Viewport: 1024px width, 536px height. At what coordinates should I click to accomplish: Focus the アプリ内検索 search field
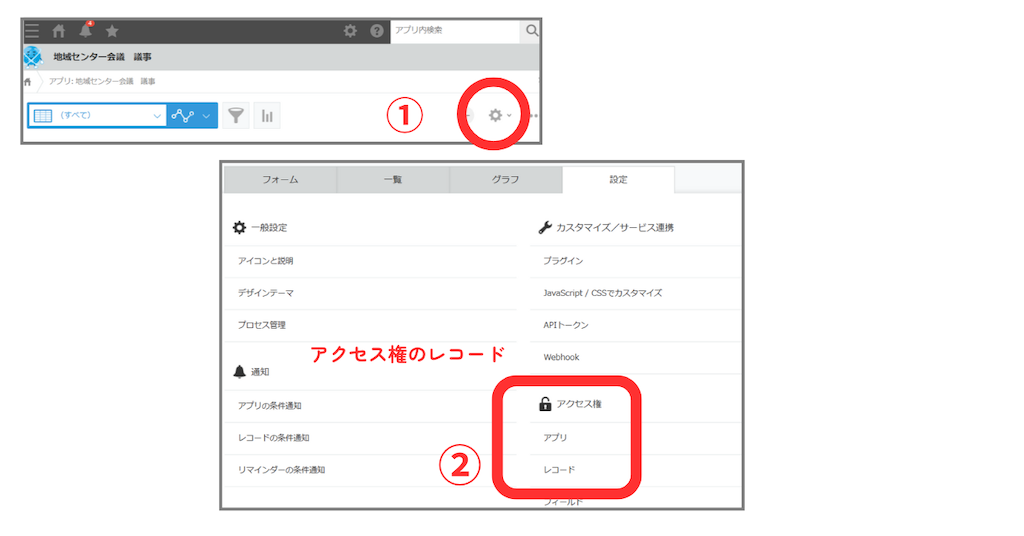click(x=455, y=31)
